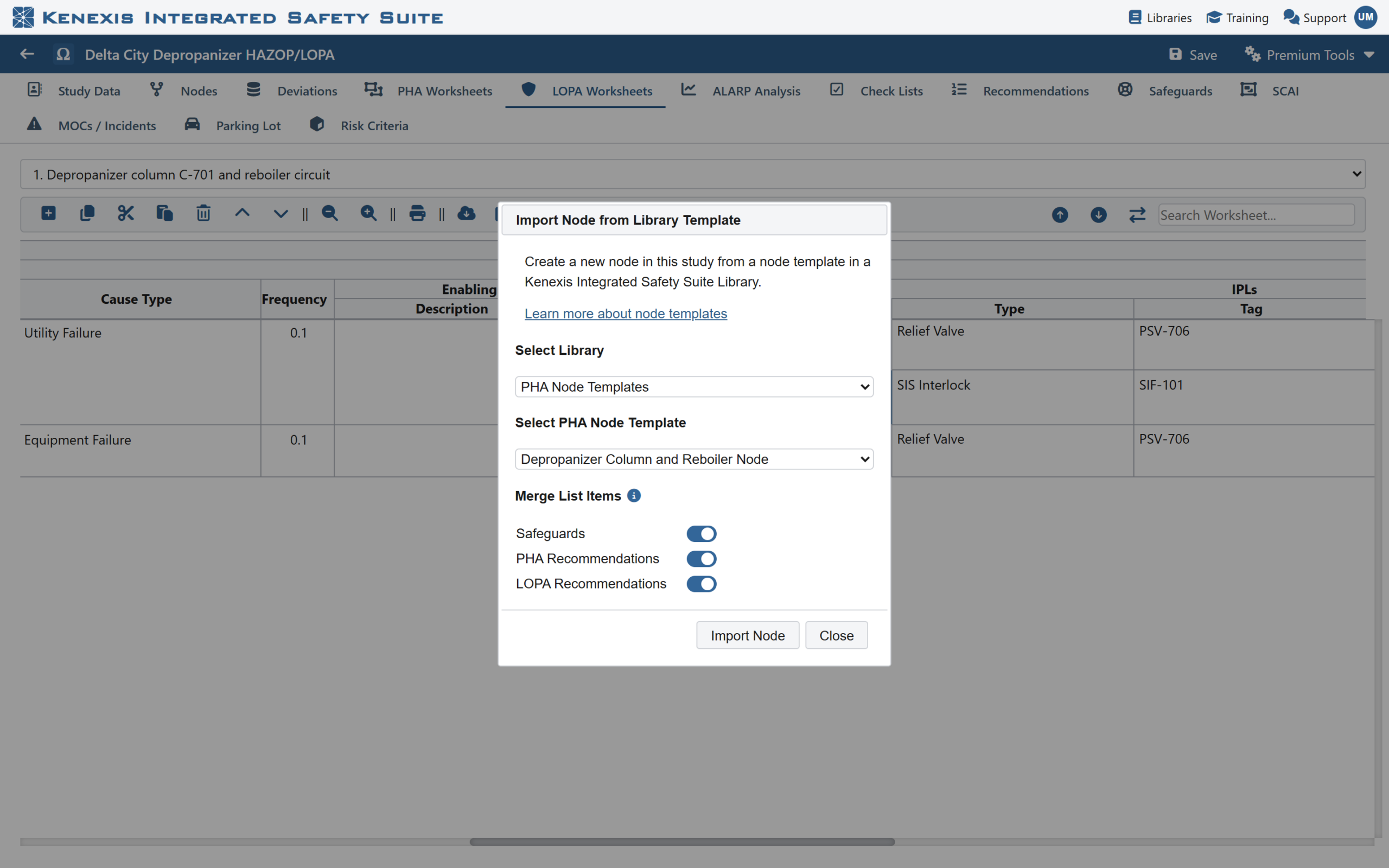Click the zoom in magnifier icon

368,214
